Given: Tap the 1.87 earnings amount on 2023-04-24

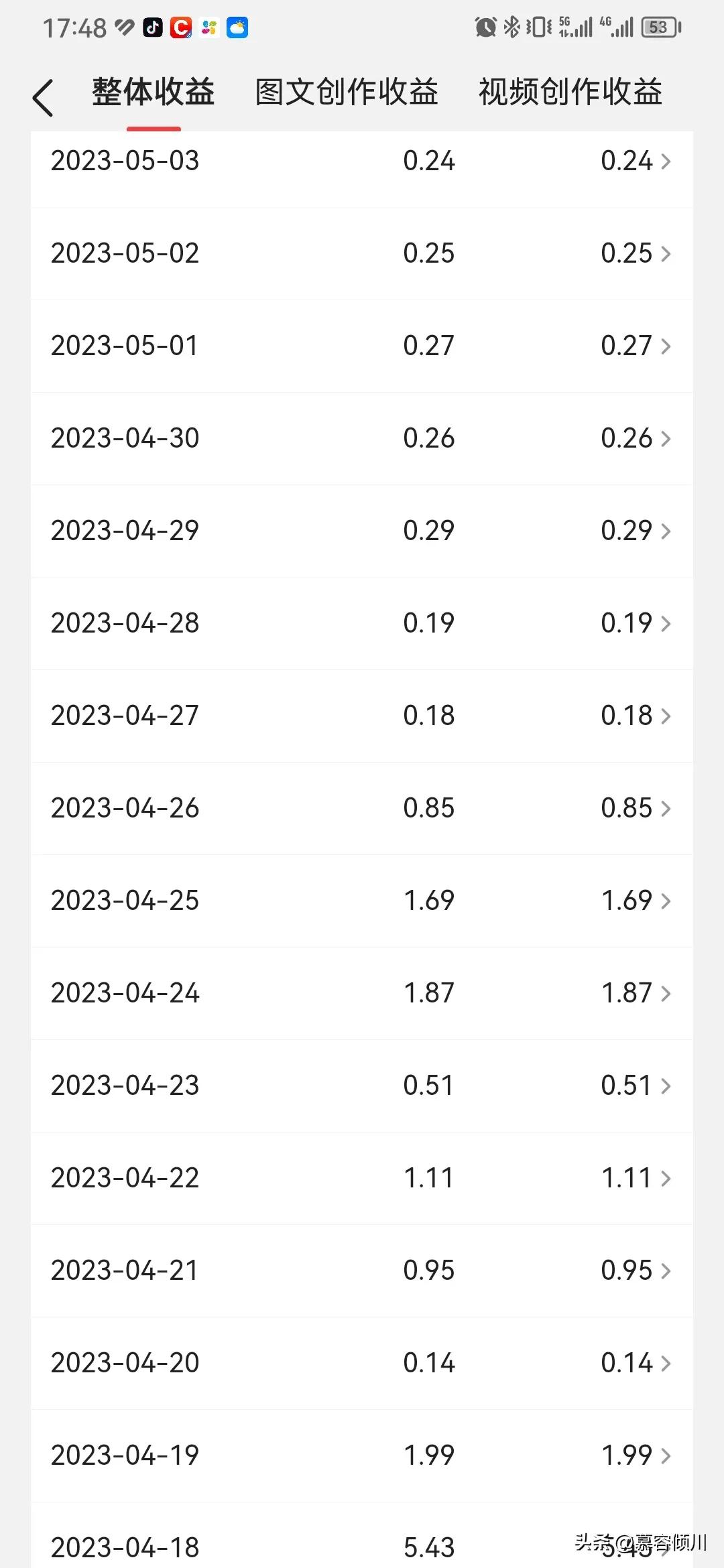Looking at the screenshot, I should pyautogui.click(x=429, y=993).
